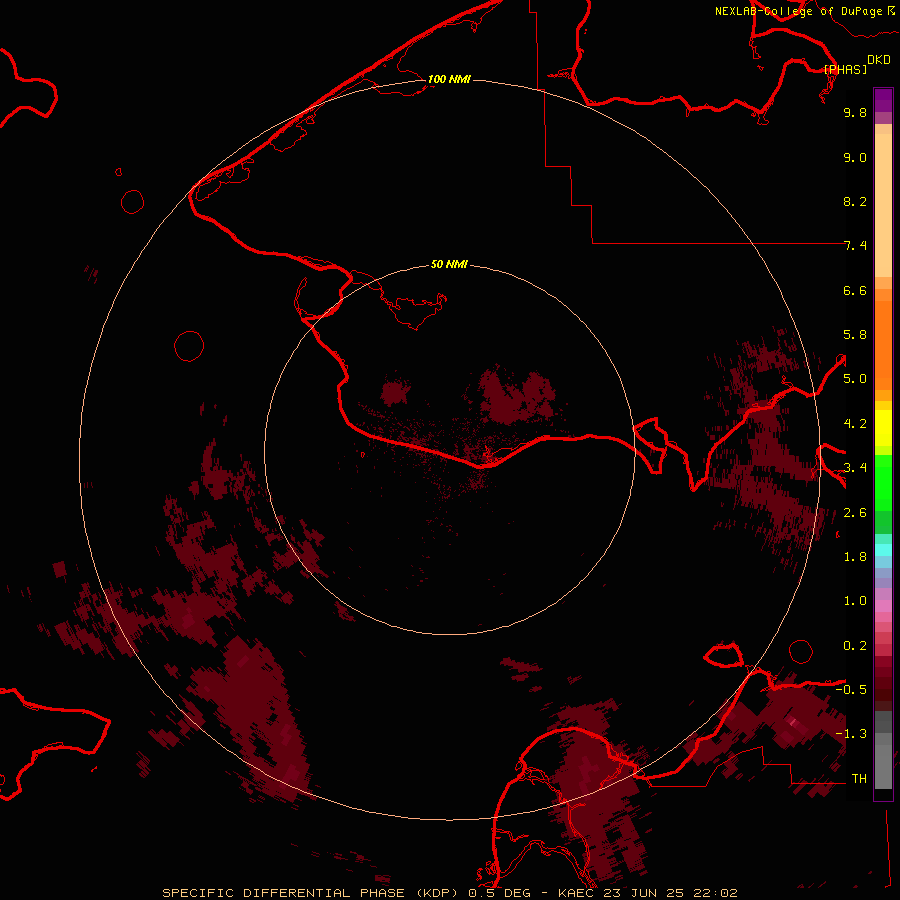Pick the bright yellow color bar segment
The height and width of the screenshot is (900, 900).
coord(883,428)
